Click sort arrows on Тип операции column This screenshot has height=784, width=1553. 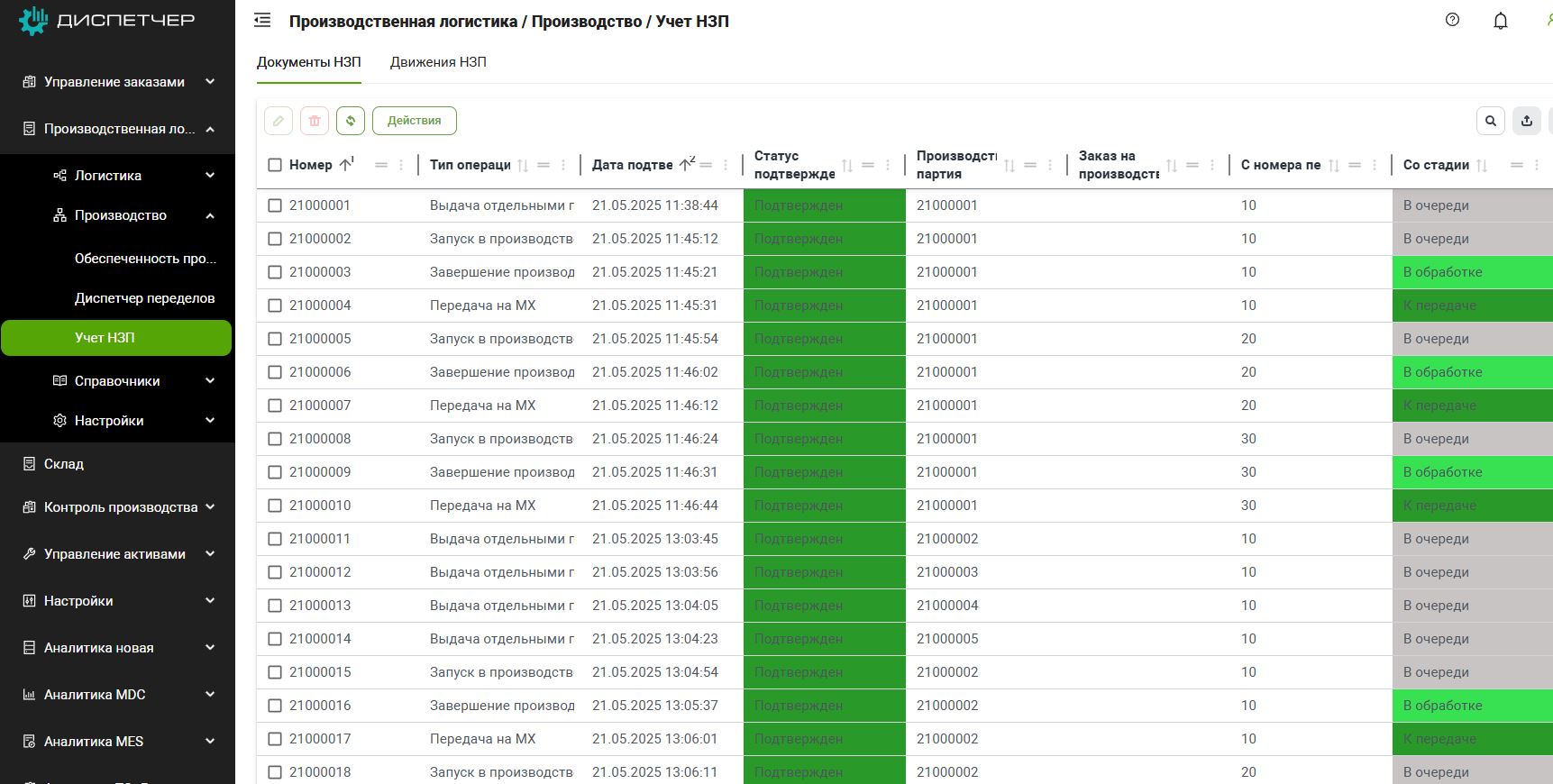click(523, 165)
